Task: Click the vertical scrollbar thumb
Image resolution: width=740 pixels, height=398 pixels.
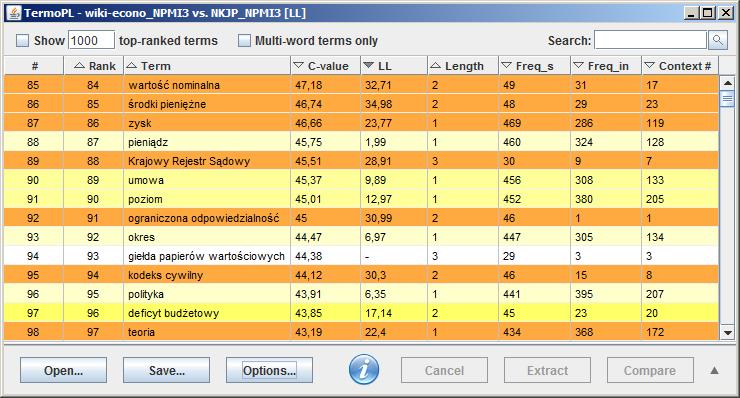Action: [728, 99]
